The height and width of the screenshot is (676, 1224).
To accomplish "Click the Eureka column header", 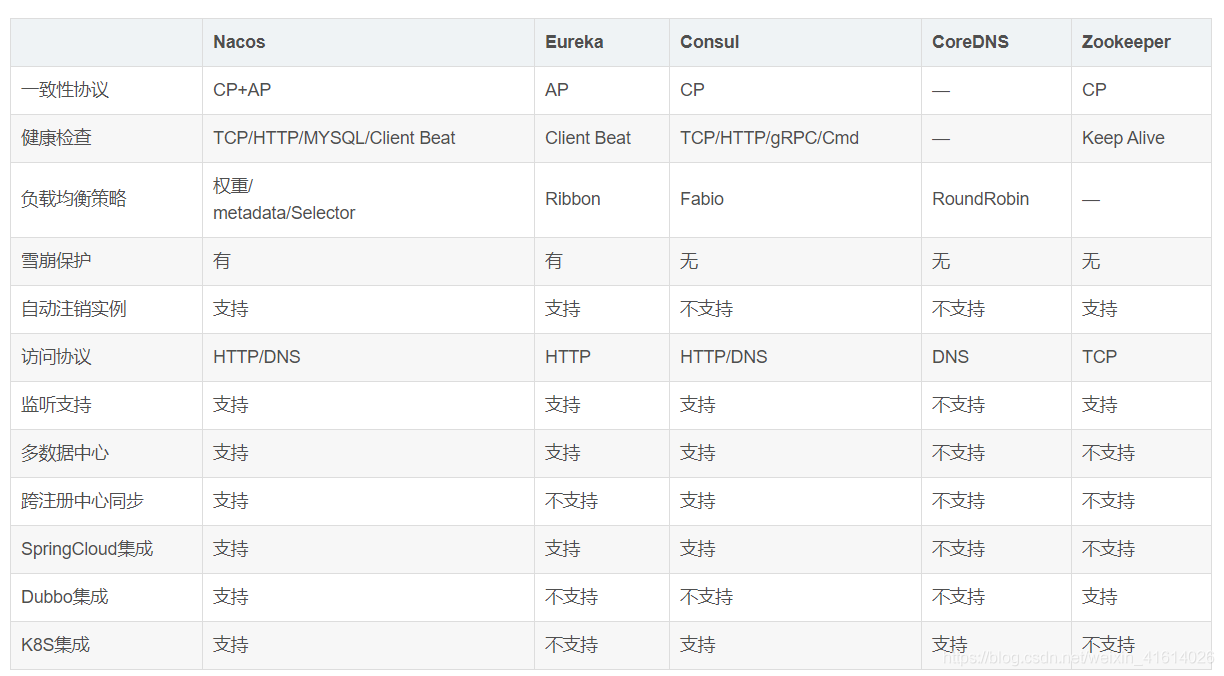I will (x=574, y=42).
